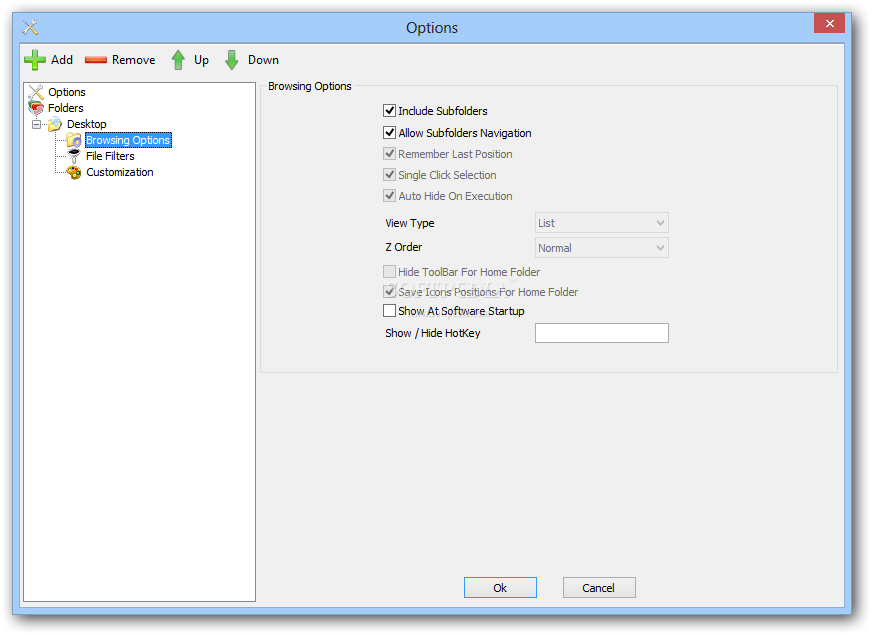Collapse the Desktop tree node
The width and height of the screenshot is (872, 635).
[x=37, y=124]
